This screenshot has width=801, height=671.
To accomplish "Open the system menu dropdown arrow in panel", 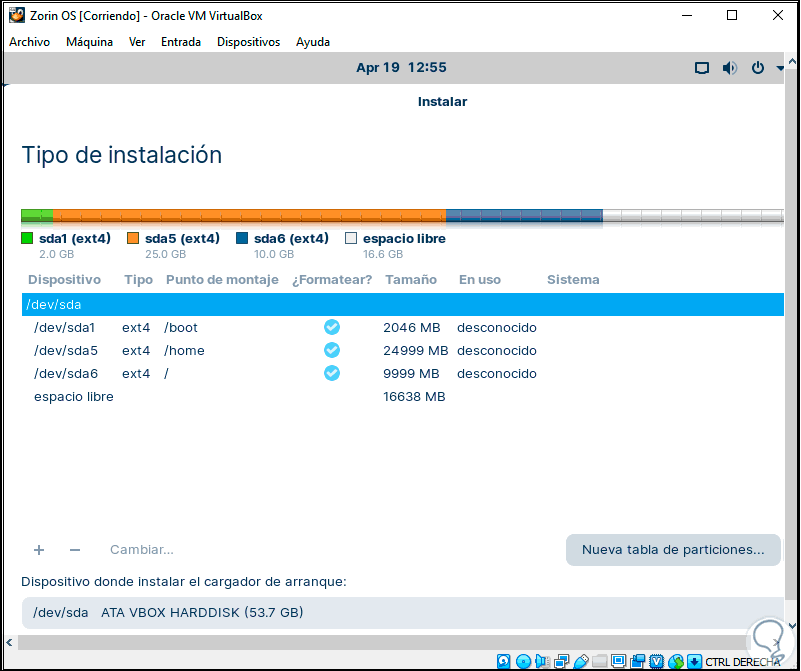I will pyautogui.click(x=780, y=68).
